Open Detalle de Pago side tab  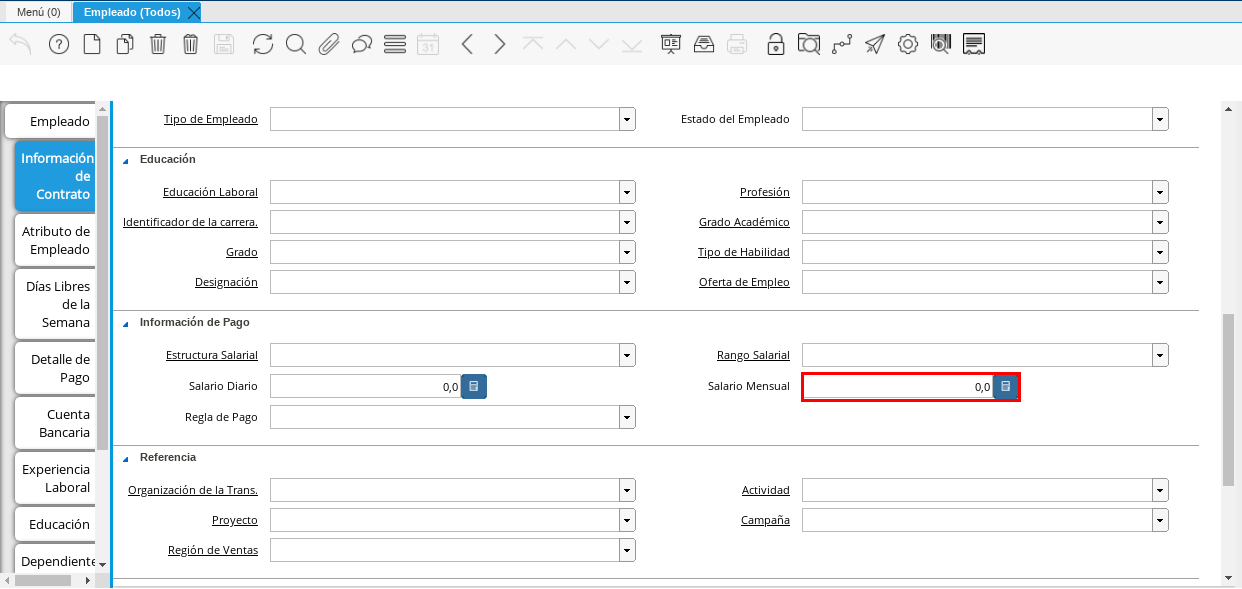55,368
